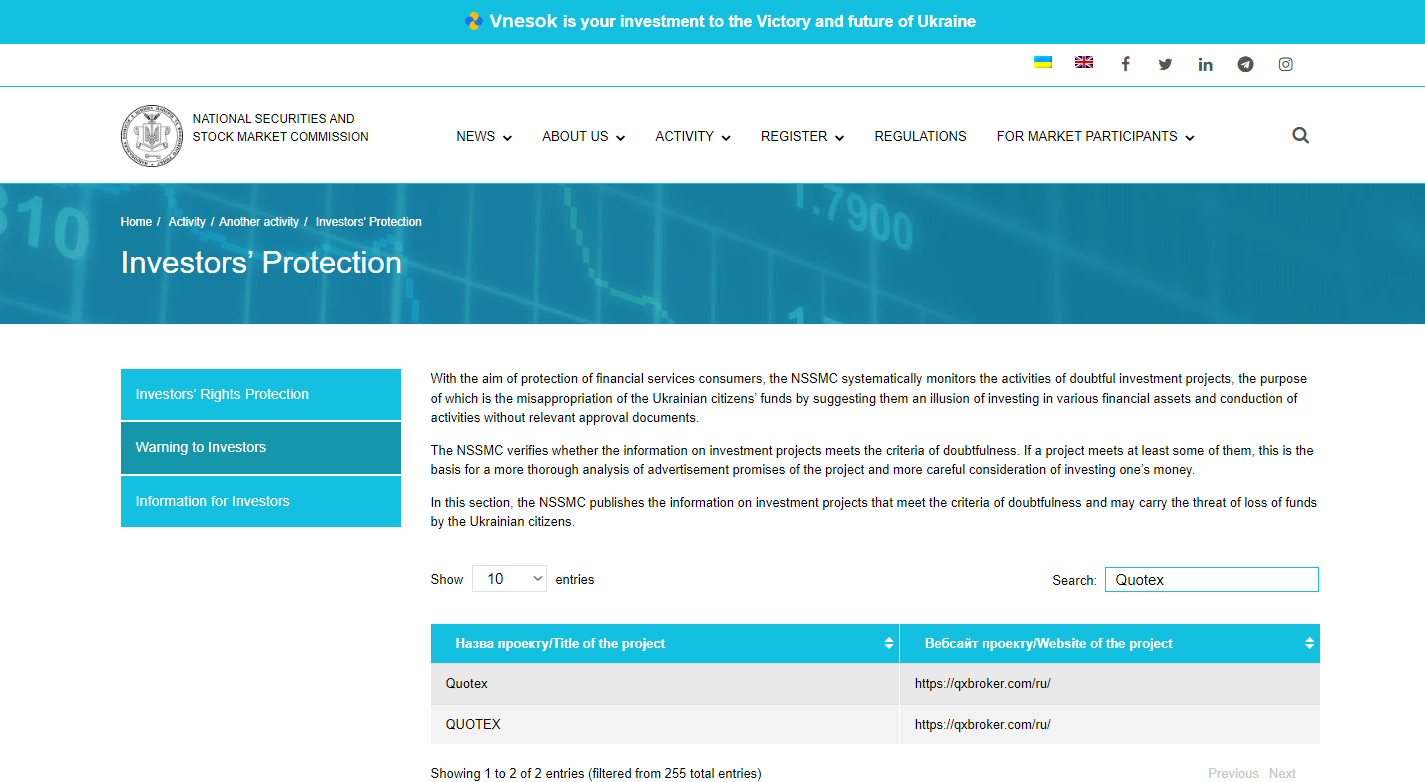Switch site language to English flag
This screenshot has width=1425, height=782.
pos(1084,62)
